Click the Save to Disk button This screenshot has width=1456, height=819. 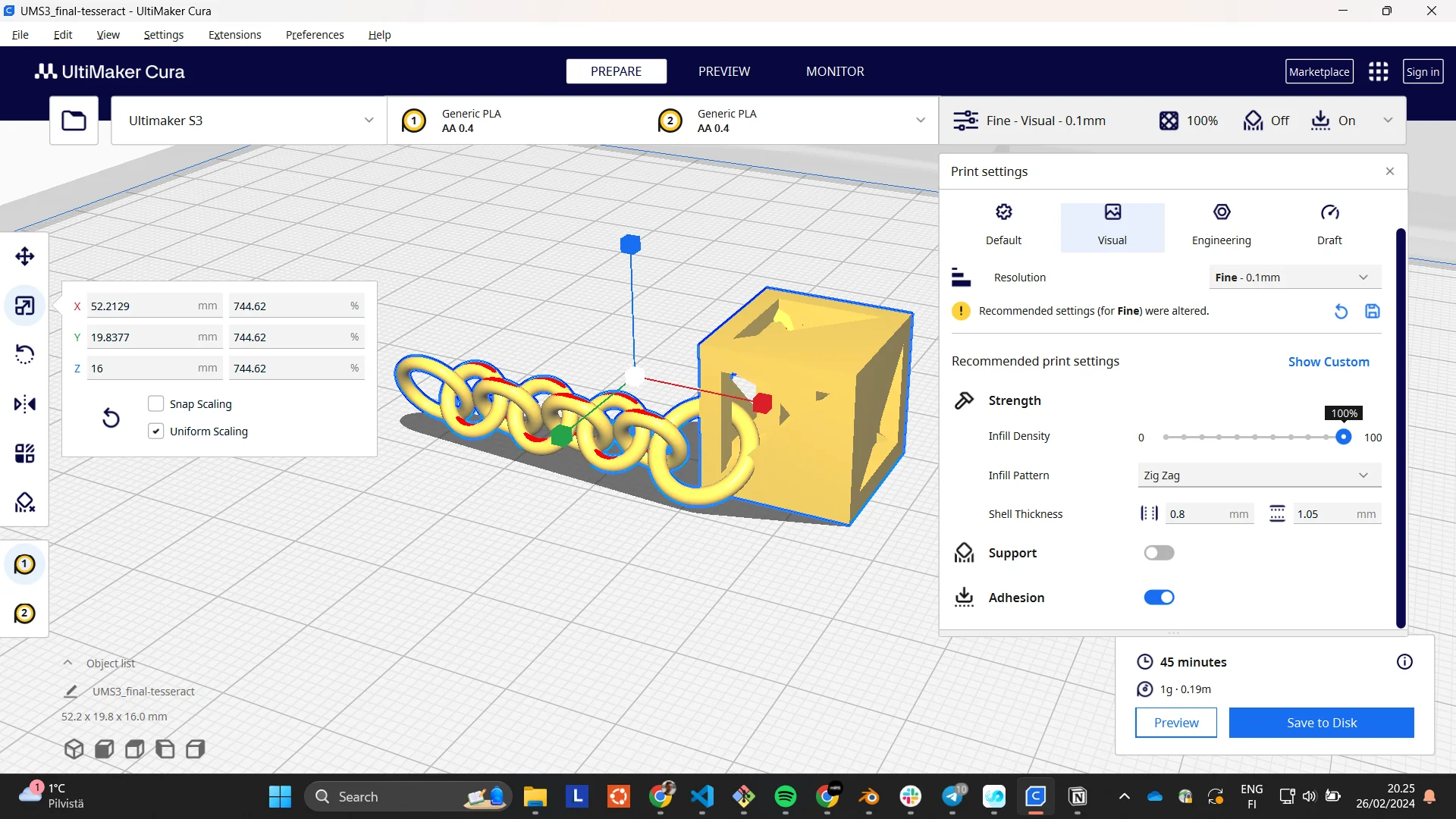(1321, 723)
